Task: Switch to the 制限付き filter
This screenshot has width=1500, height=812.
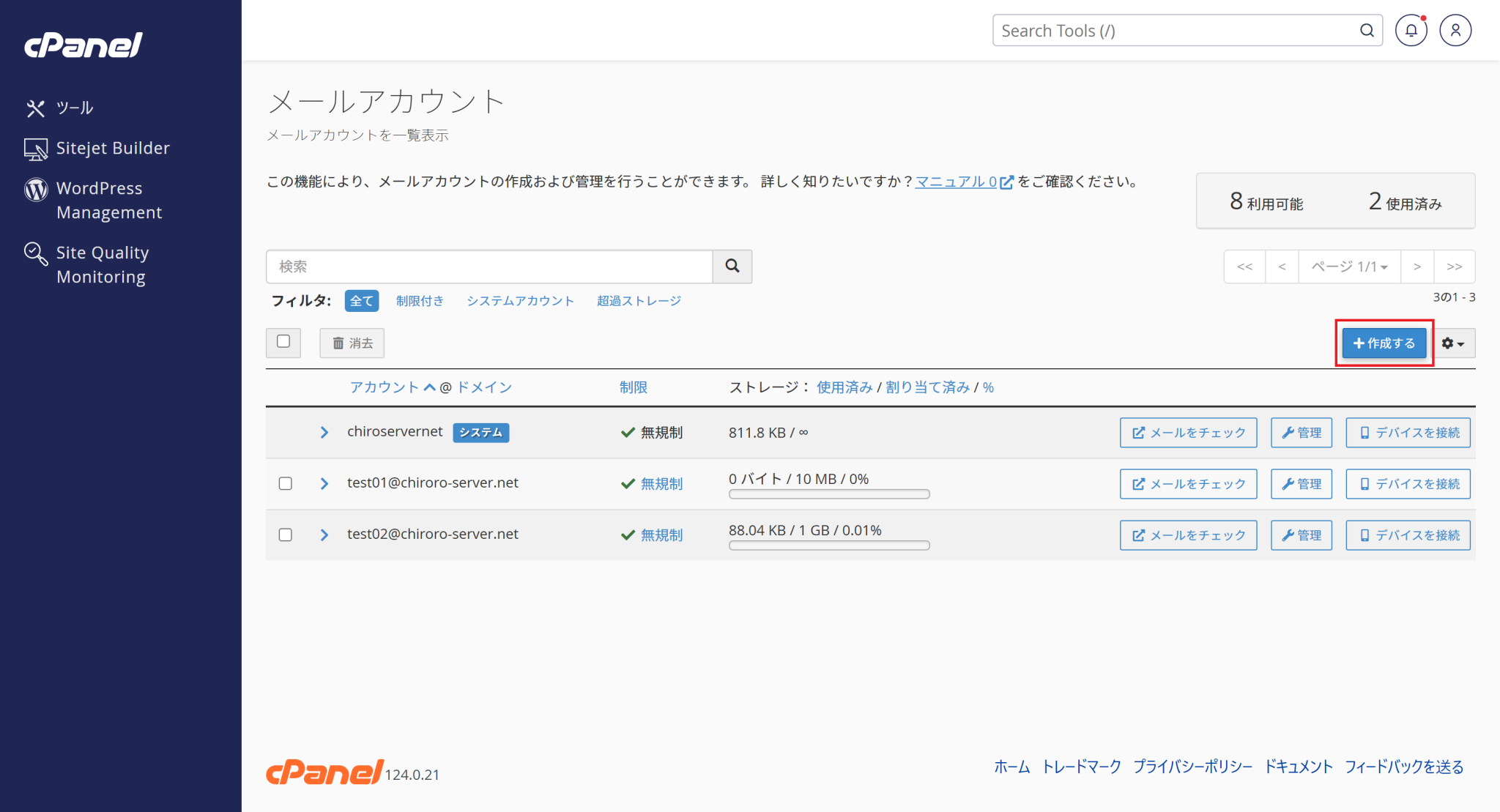Action: coord(420,300)
